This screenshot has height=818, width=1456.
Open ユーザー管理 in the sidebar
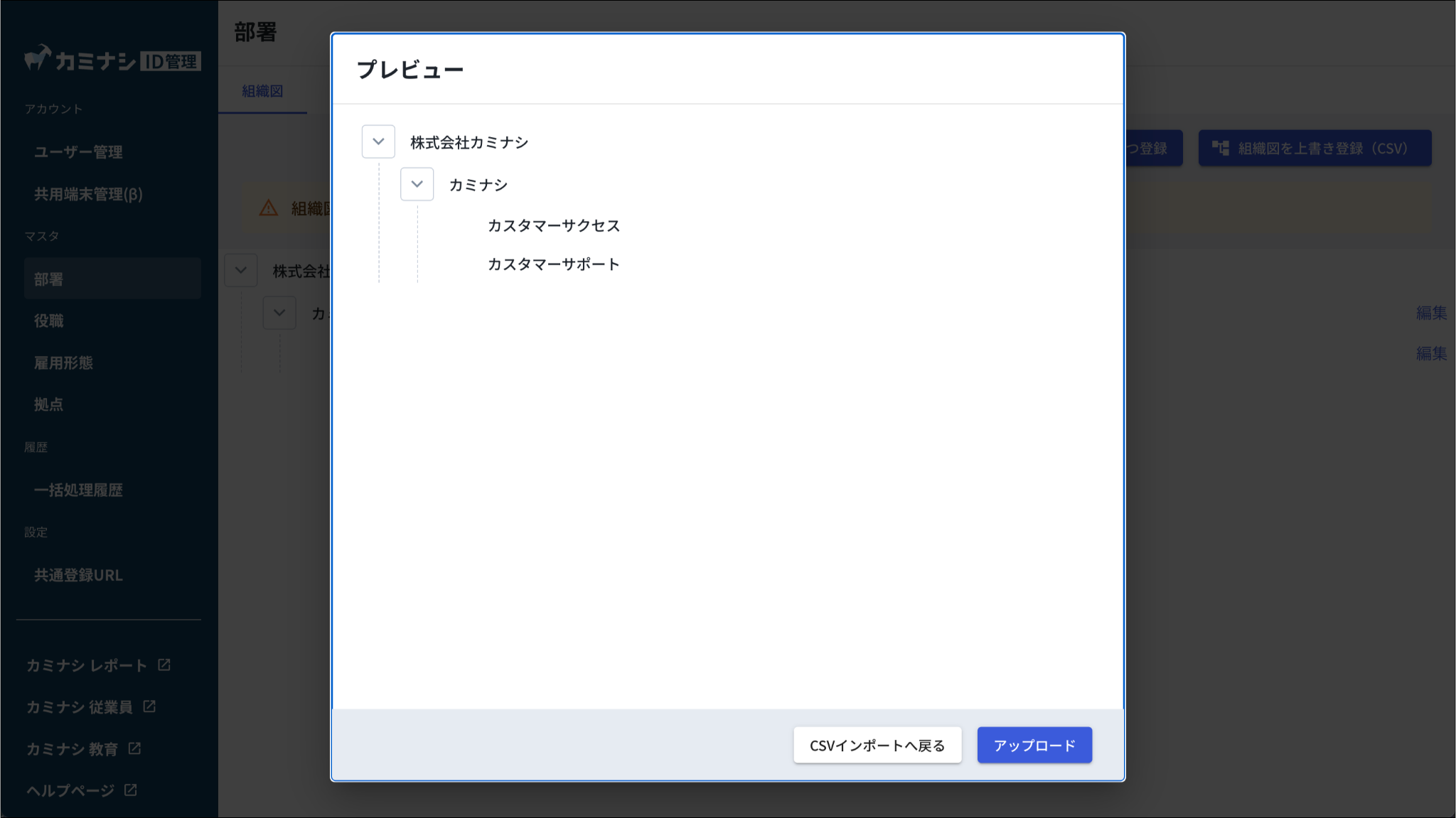pyautogui.click(x=78, y=151)
